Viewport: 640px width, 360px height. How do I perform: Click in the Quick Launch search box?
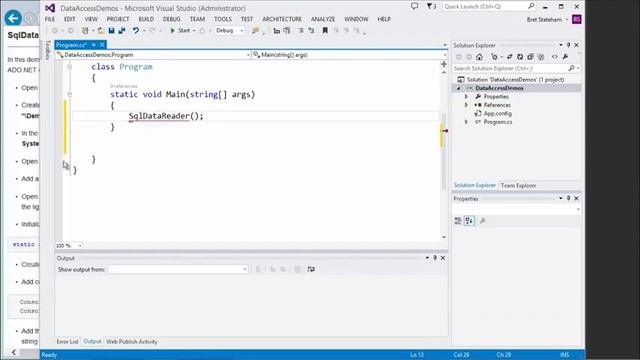489,7
